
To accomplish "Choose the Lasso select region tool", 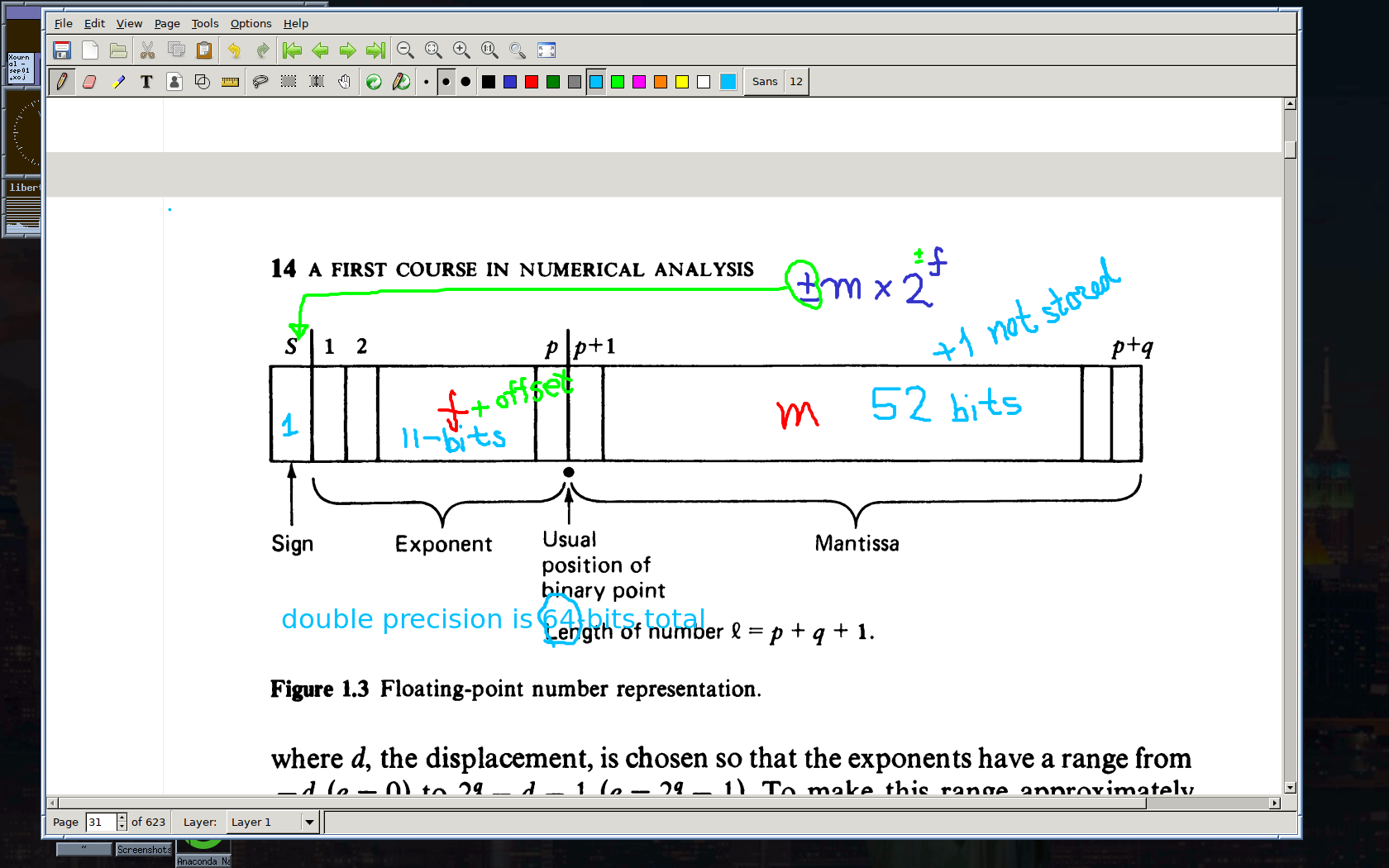I will pos(260,82).
